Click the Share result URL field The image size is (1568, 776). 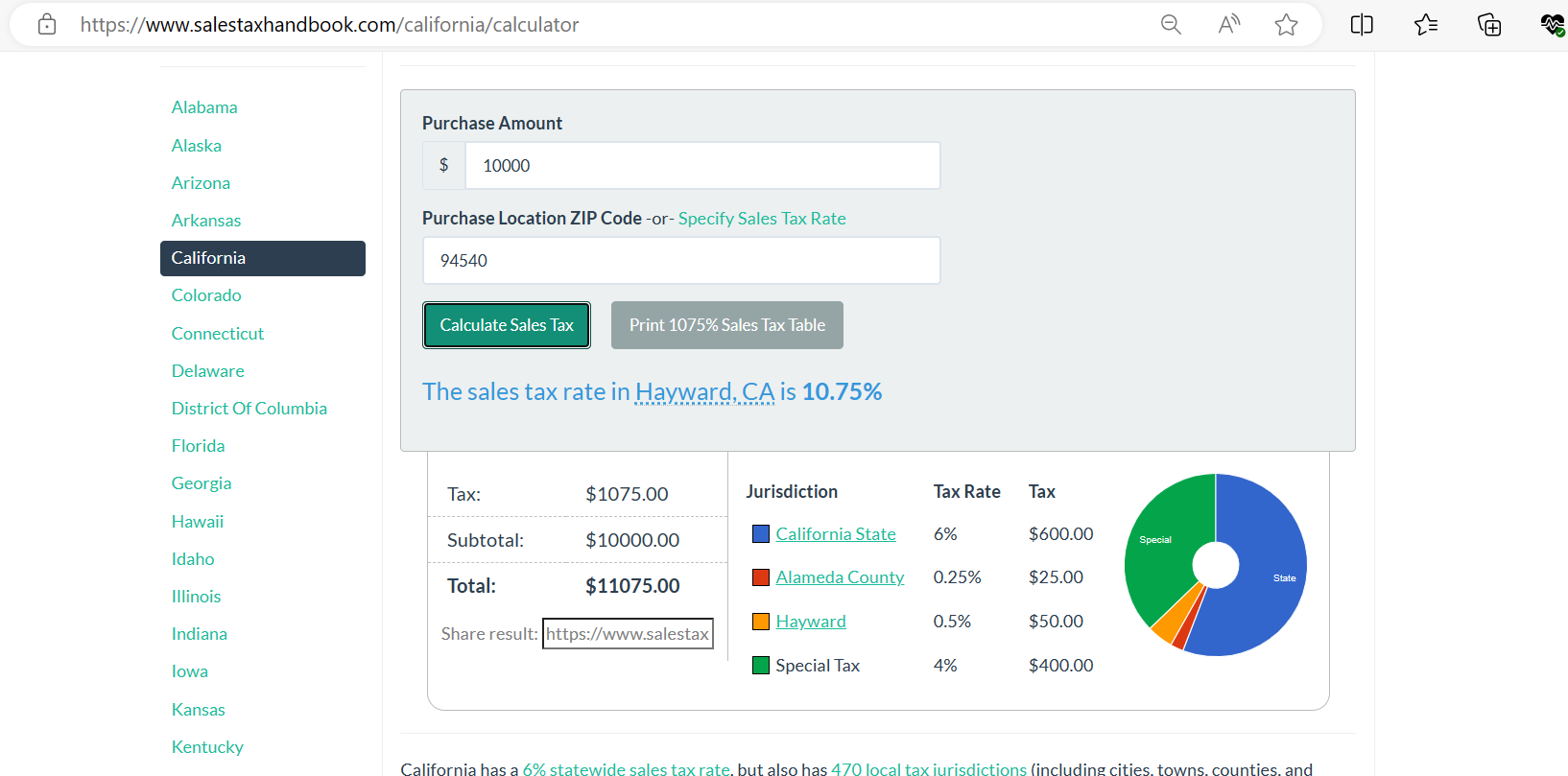pos(628,633)
